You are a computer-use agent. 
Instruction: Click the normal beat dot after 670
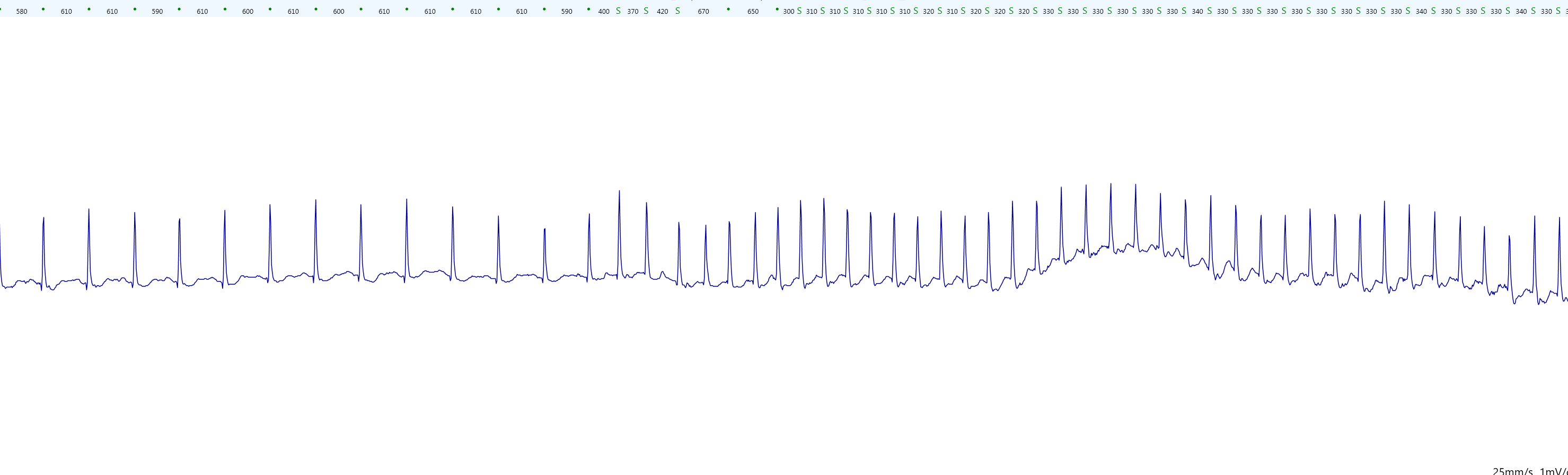coord(728,9)
